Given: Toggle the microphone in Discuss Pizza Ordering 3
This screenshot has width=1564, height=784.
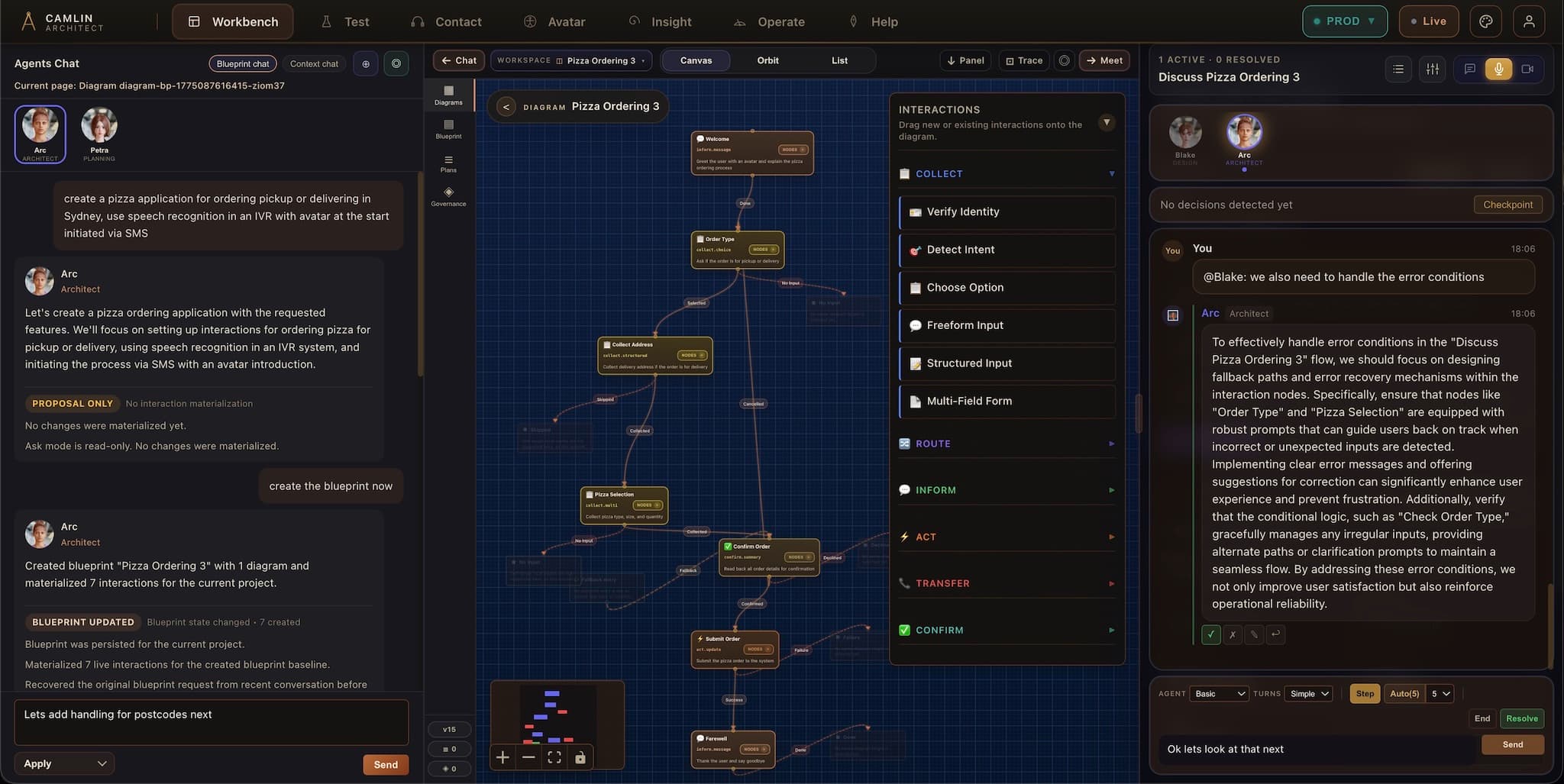Looking at the screenshot, I should pos(1498,69).
